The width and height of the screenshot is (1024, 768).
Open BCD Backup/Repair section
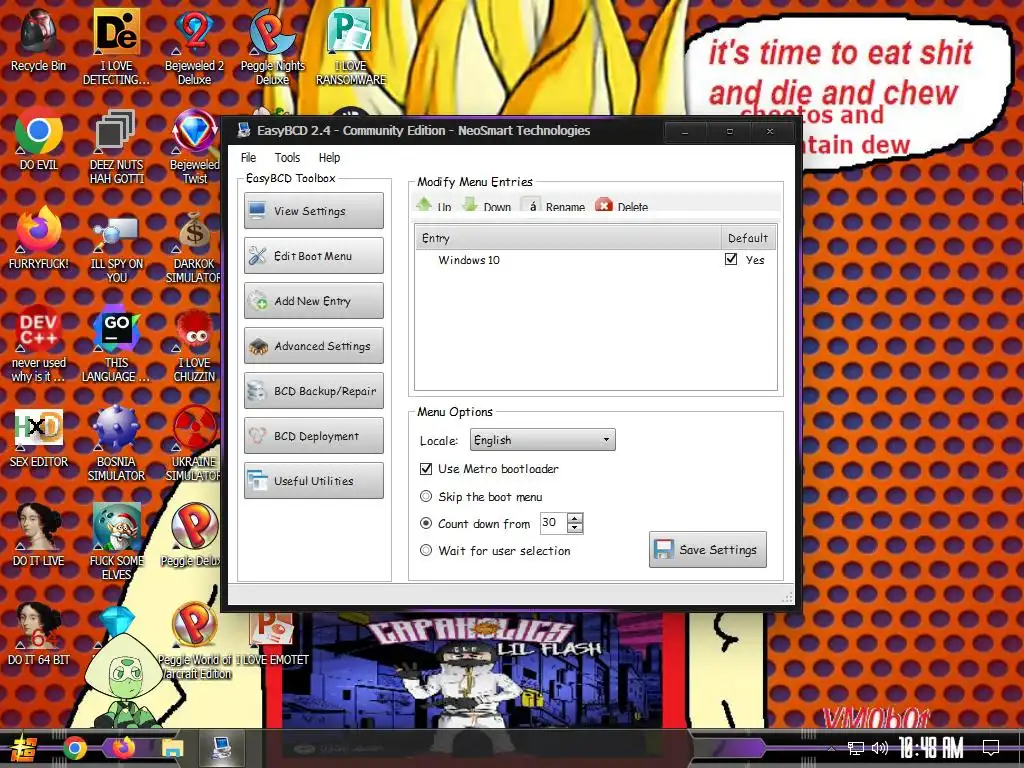(313, 391)
